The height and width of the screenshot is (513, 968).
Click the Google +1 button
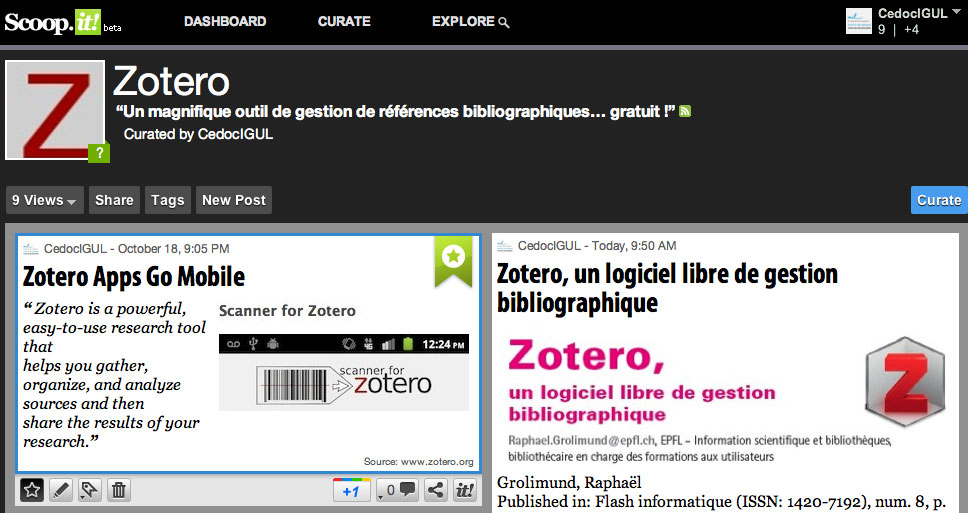[x=351, y=490]
